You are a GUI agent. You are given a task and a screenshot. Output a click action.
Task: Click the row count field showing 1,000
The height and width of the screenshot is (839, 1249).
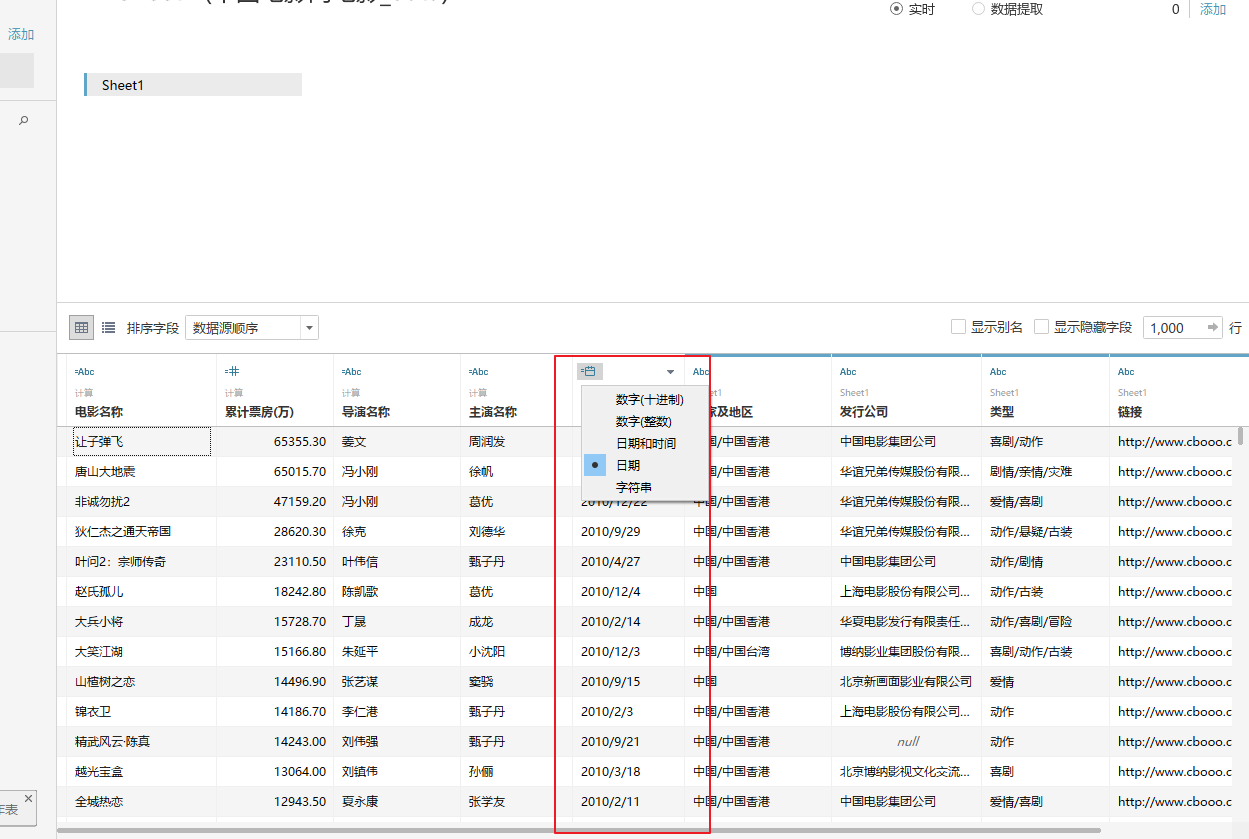pyautogui.click(x=1173, y=327)
